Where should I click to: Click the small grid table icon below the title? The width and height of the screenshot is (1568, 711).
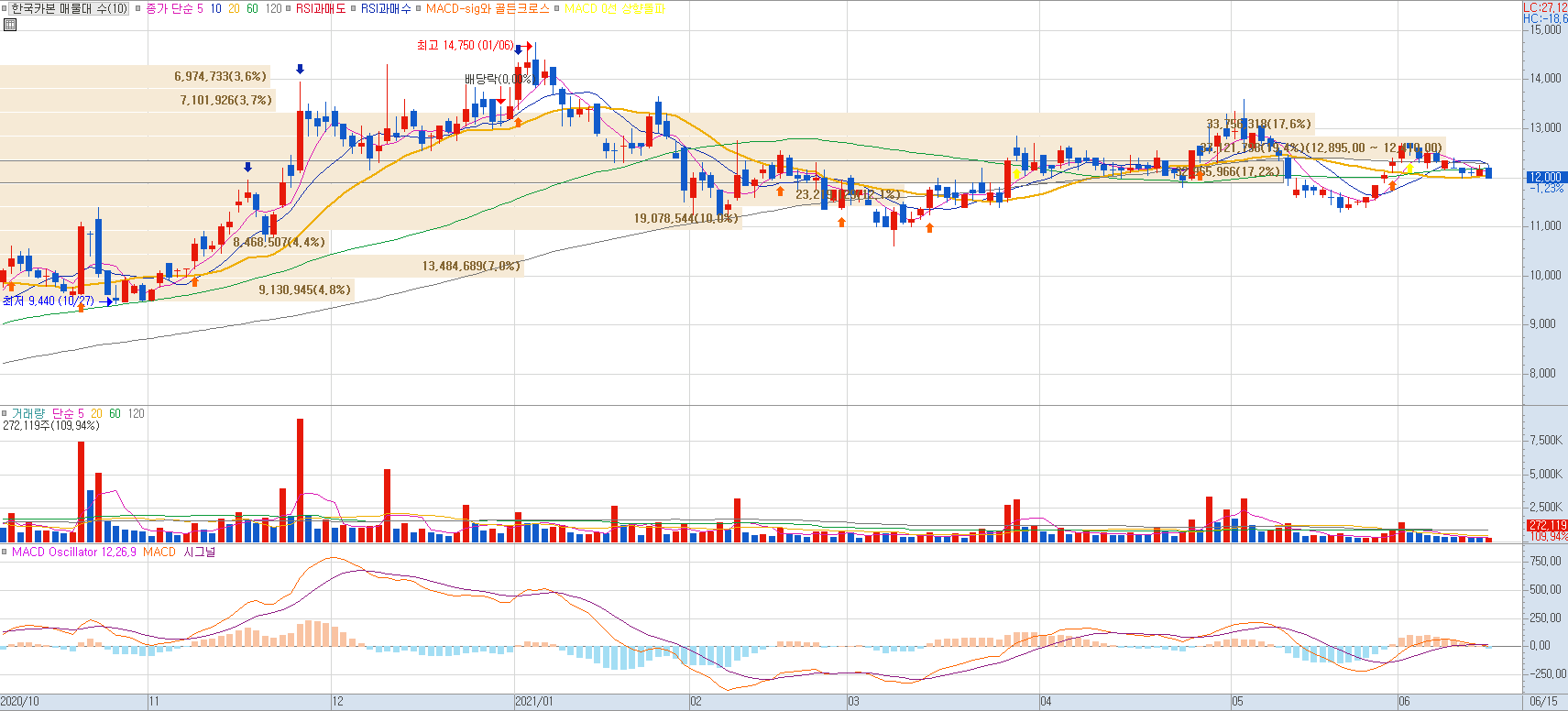[x=10, y=25]
